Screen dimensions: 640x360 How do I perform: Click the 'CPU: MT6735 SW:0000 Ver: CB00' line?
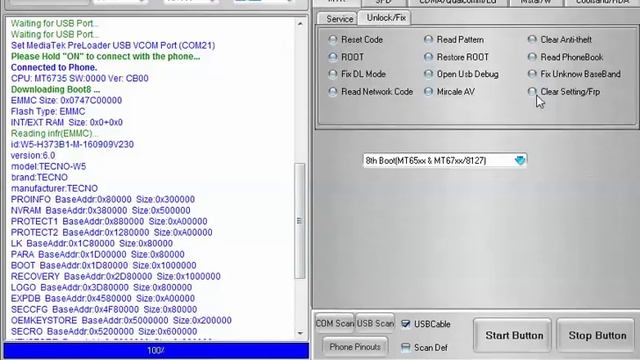[80, 78]
